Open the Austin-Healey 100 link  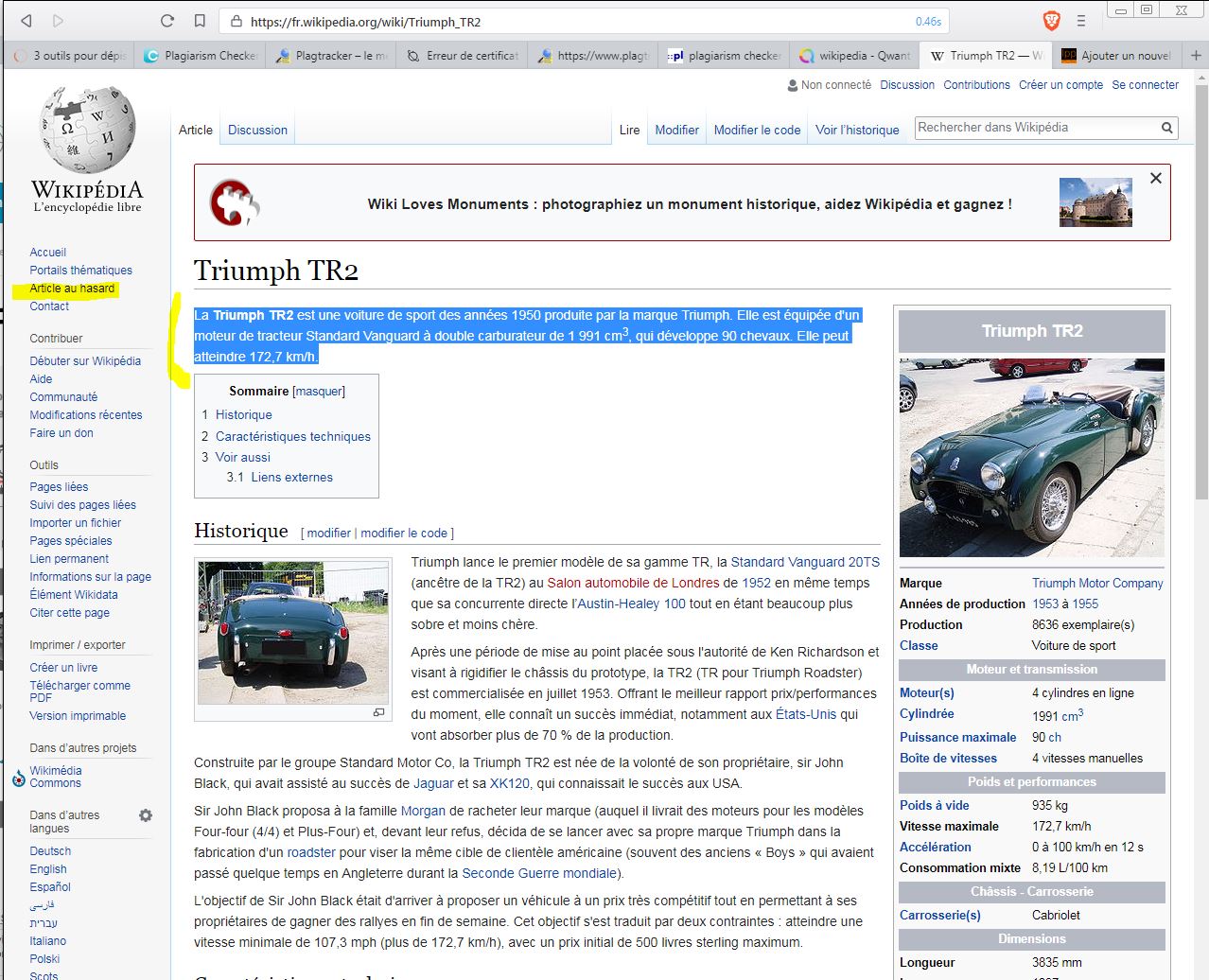pos(631,604)
